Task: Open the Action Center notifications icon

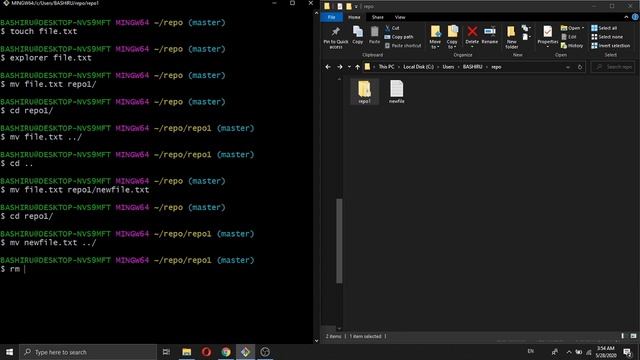Action: [x=627, y=352]
